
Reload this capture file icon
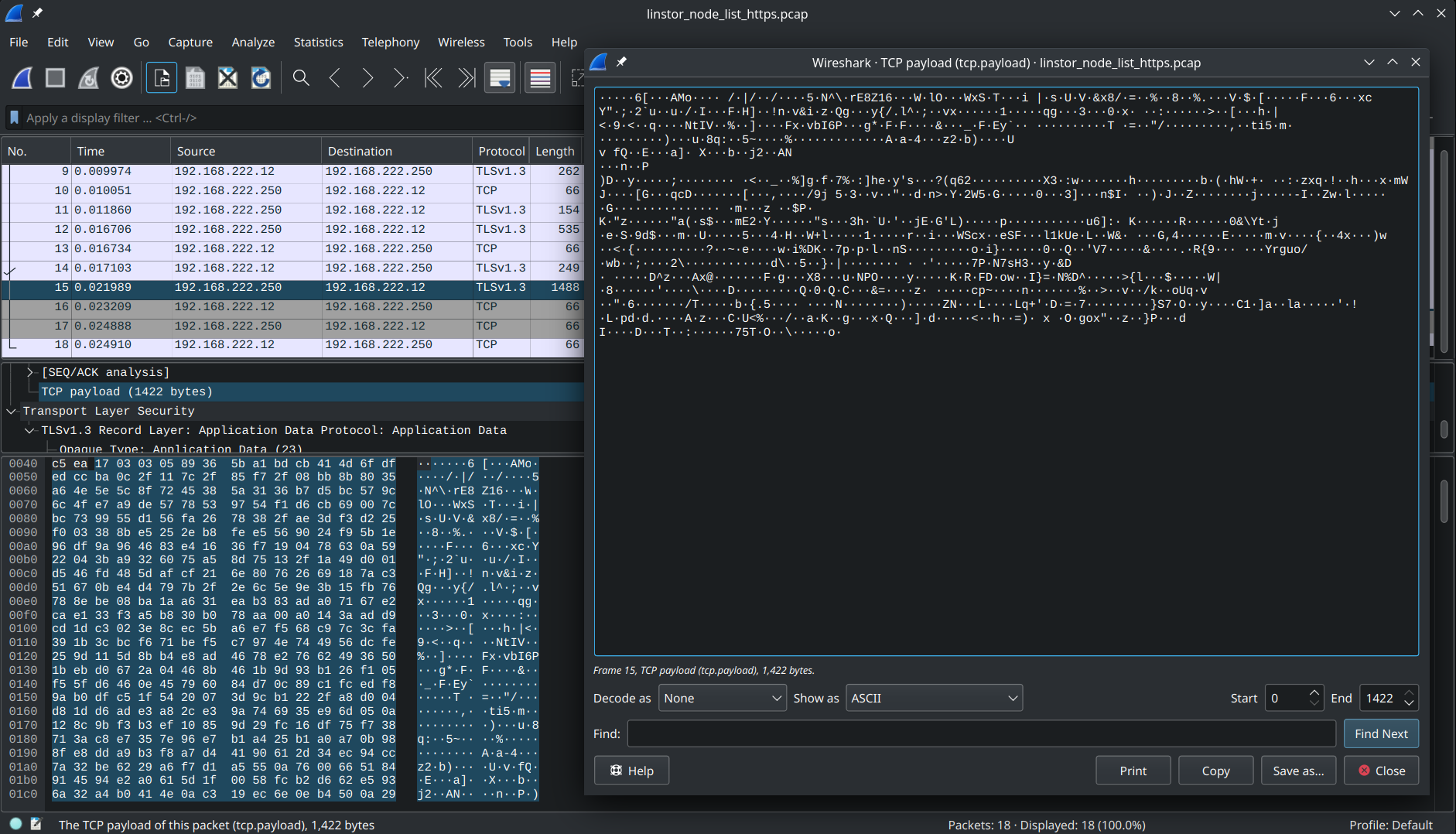[261, 77]
